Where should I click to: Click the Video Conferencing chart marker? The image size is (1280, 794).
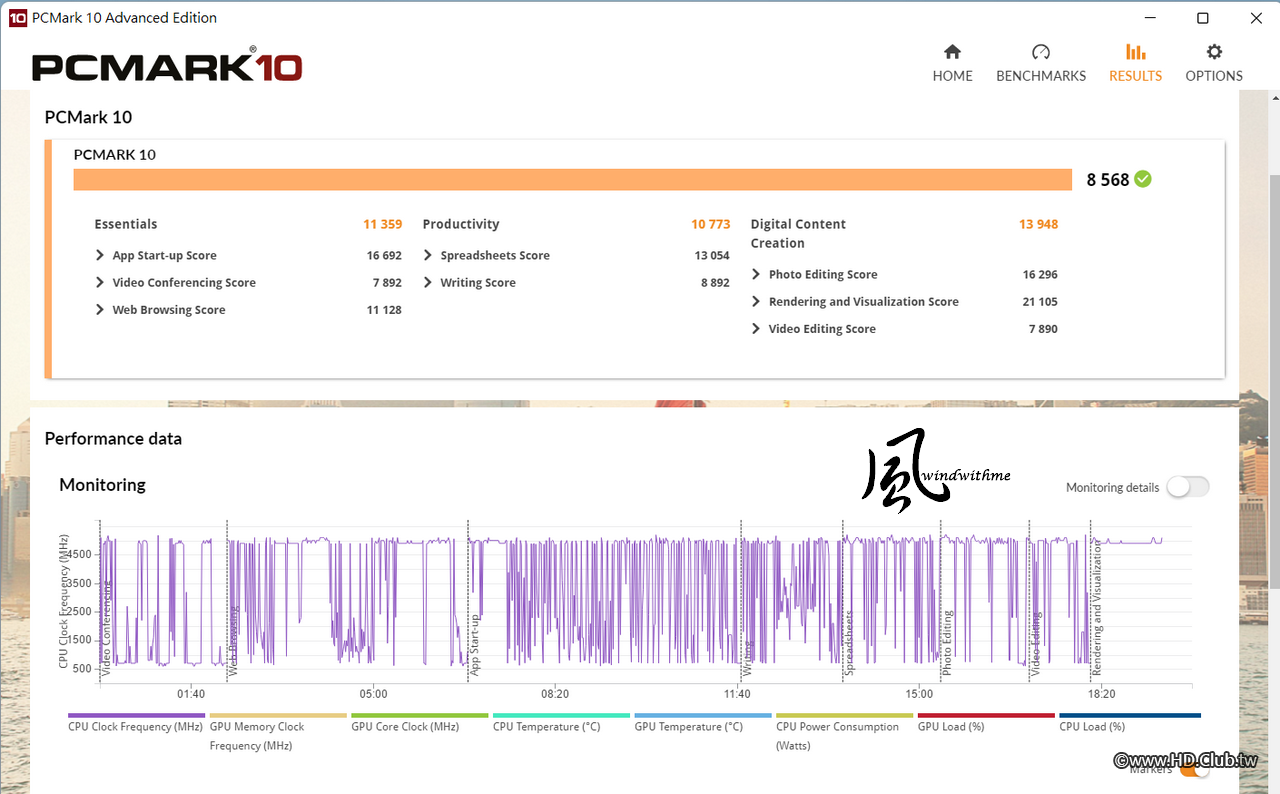[x=106, y=629]
